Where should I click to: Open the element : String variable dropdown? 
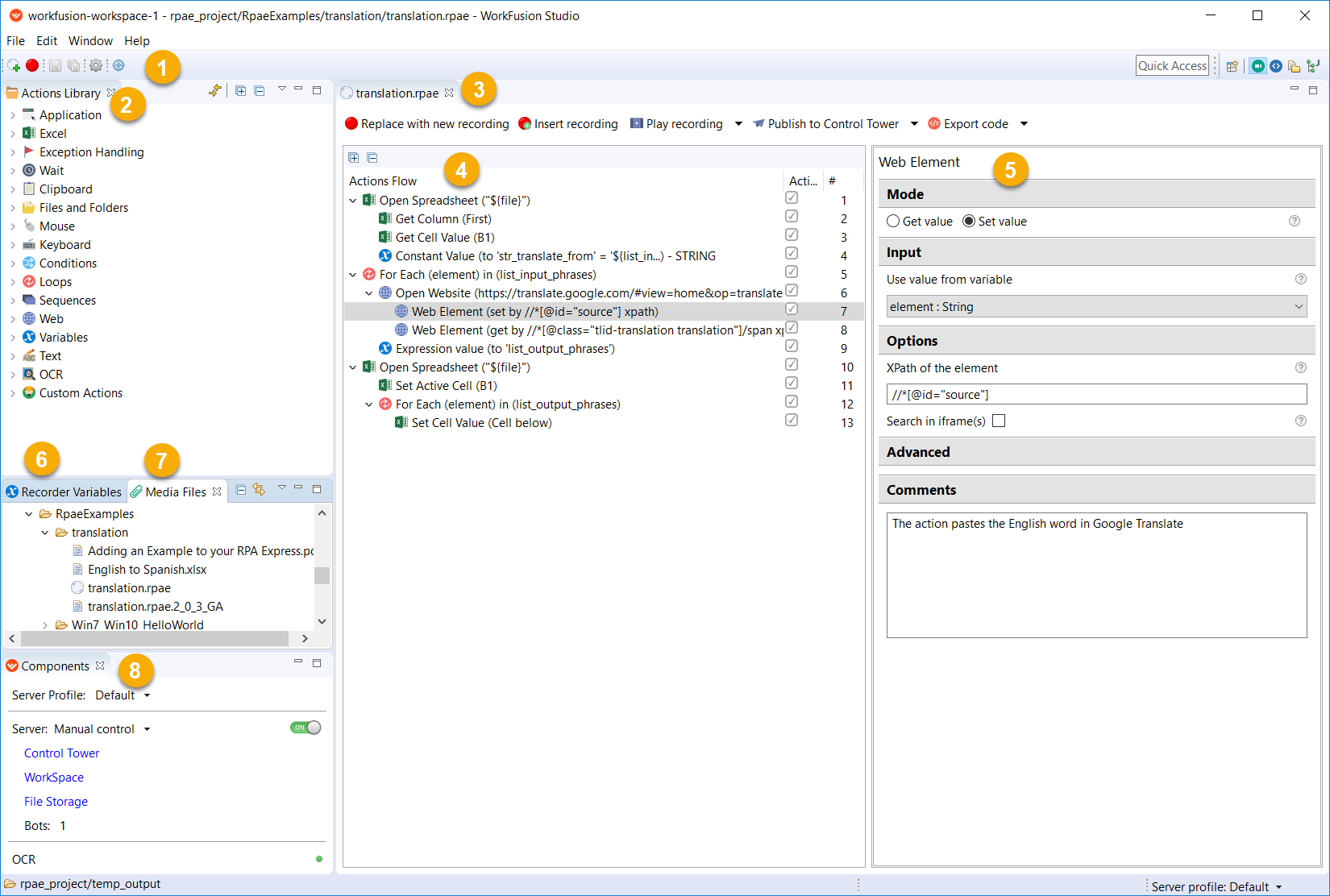1096,306
